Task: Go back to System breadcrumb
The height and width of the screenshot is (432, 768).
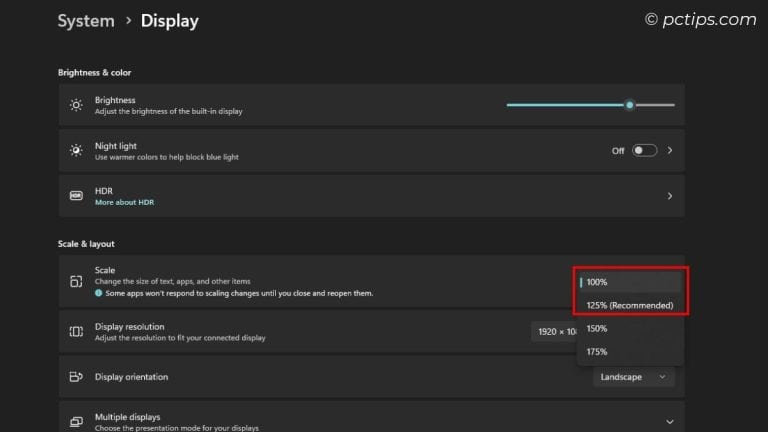Action: click(x=84, y=21)
